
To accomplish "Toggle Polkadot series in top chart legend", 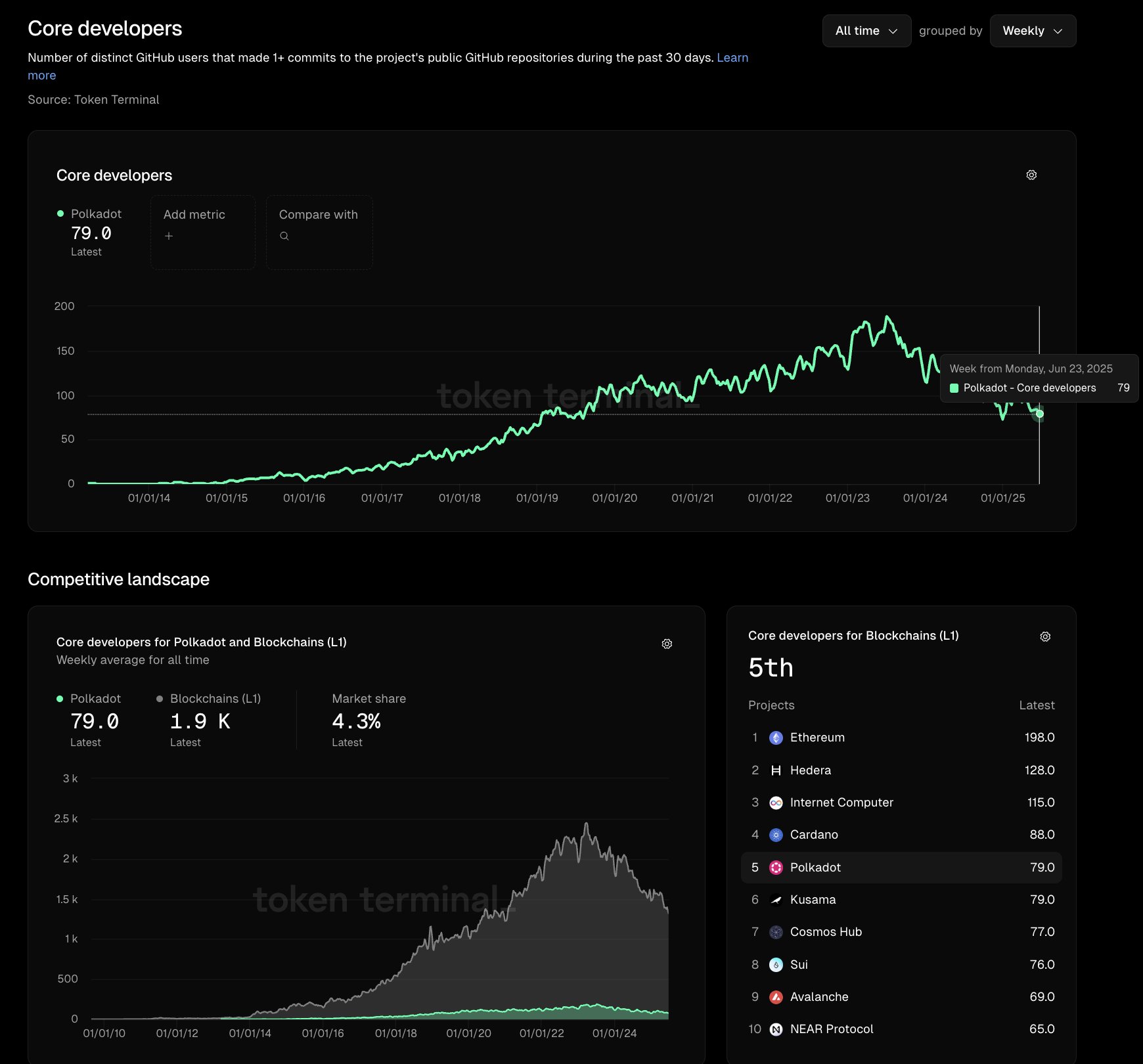I will [x=89, y=214].
